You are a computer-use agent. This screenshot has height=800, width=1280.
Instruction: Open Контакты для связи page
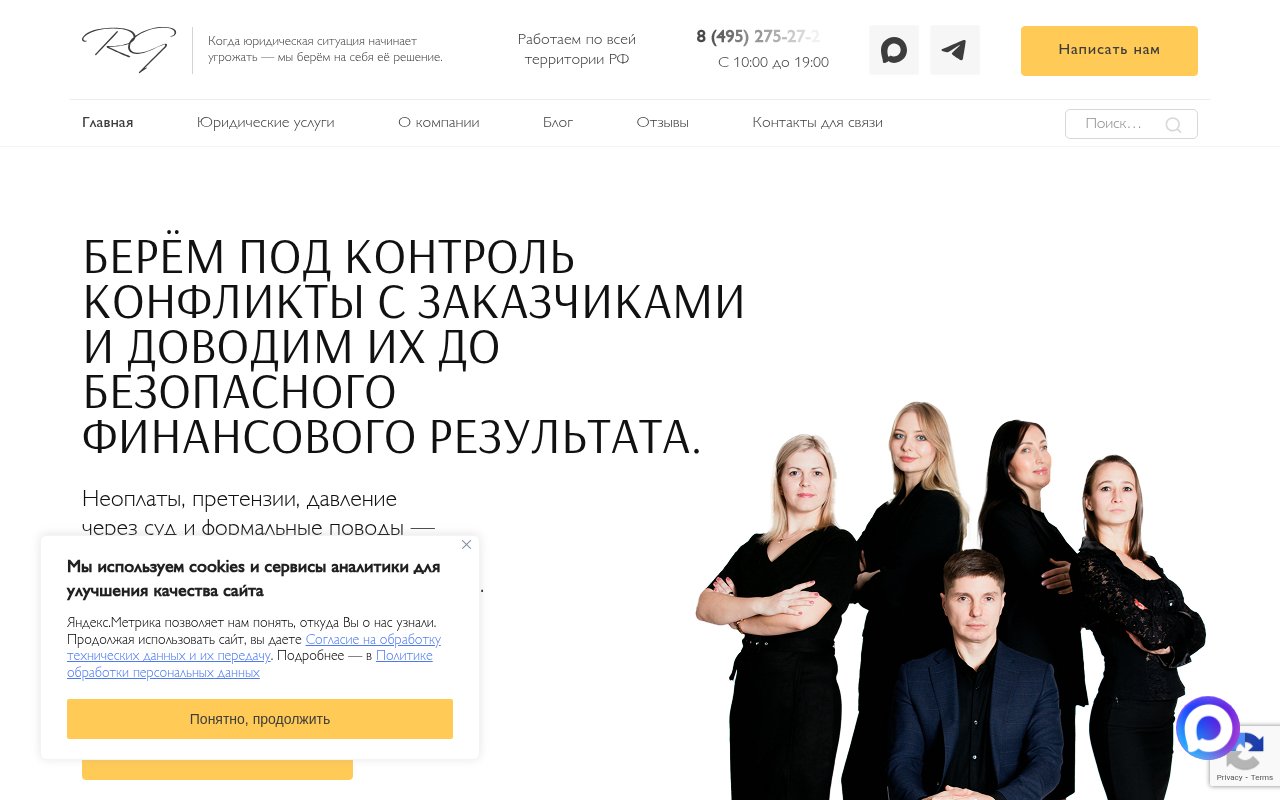[x=818, y=123]
